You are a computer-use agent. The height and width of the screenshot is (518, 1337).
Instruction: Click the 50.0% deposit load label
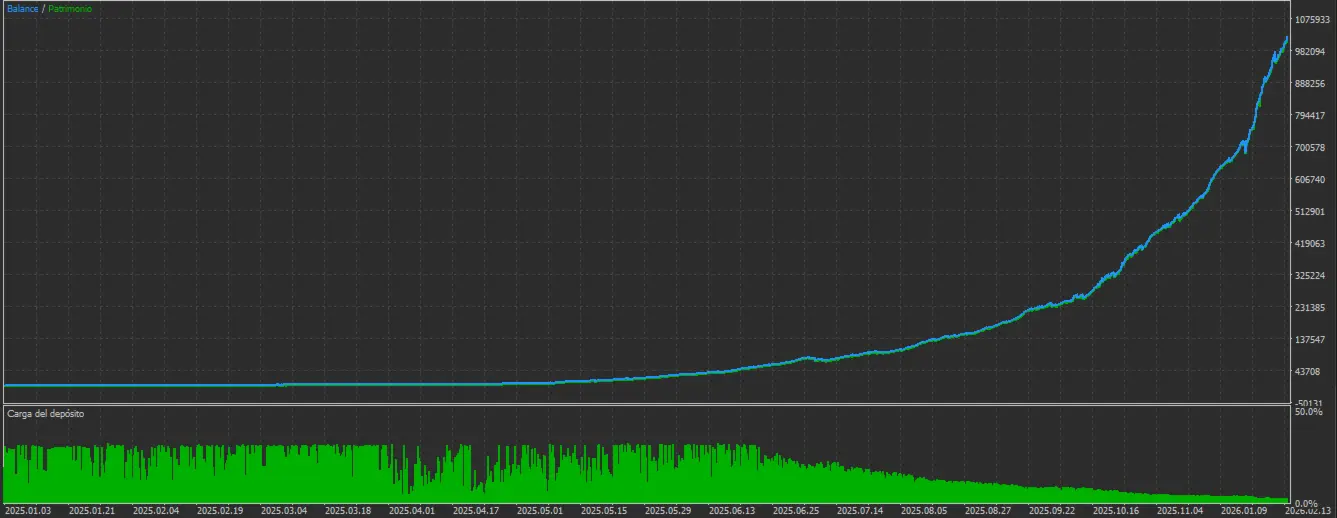tap(1308, 411)
